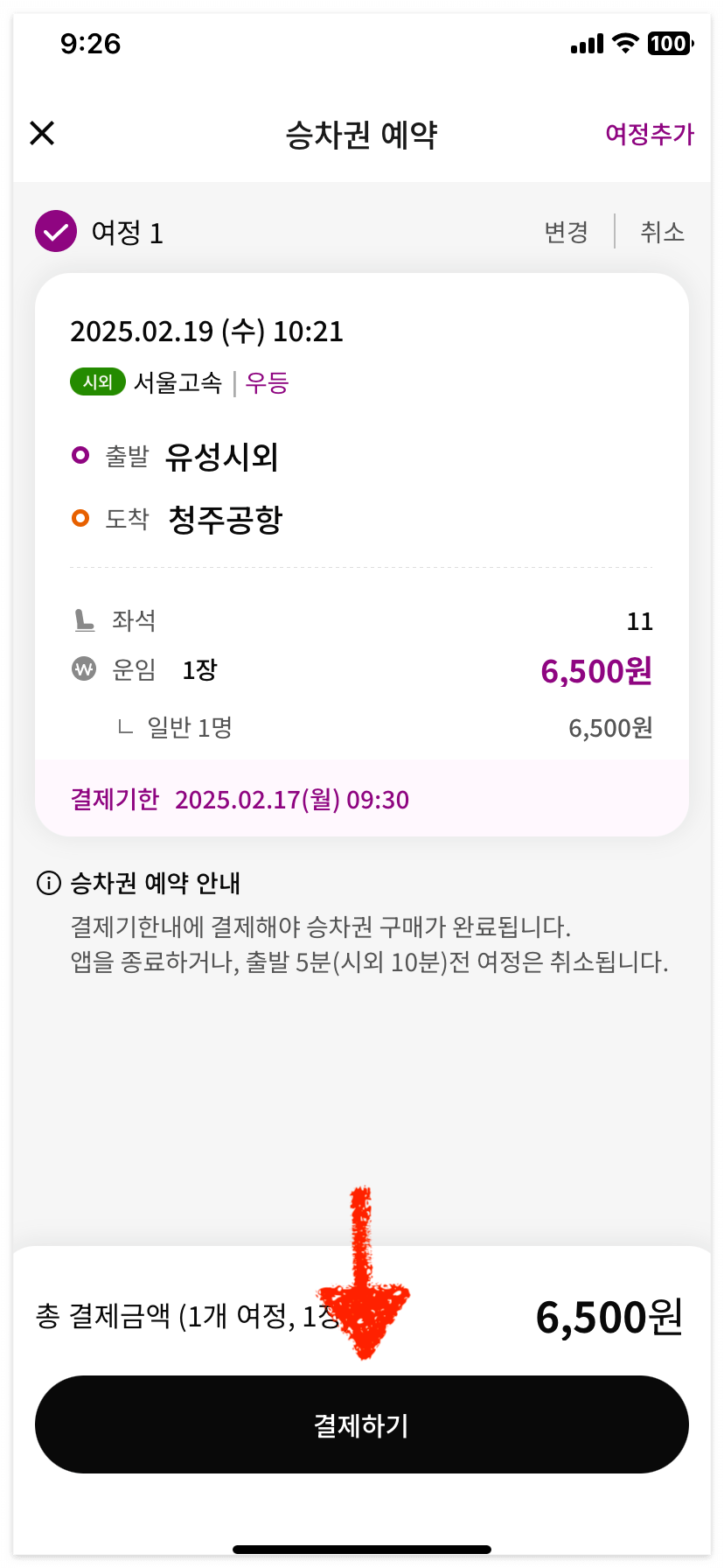The height and width of the screenshot is (1568, 724).
Task: Tap the battery indicator in status bar
Action: coord(671,43)
